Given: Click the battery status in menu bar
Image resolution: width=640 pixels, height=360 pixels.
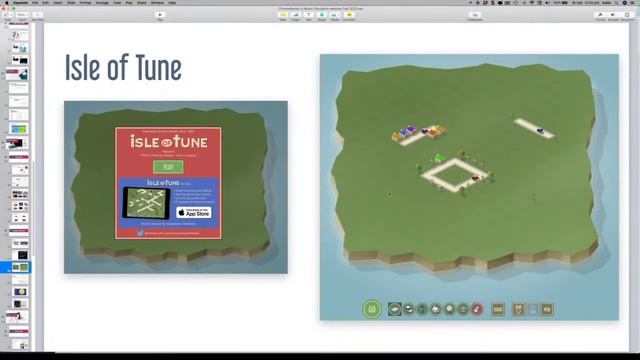Looking at the screenshot, I should (x=561, y=3).
